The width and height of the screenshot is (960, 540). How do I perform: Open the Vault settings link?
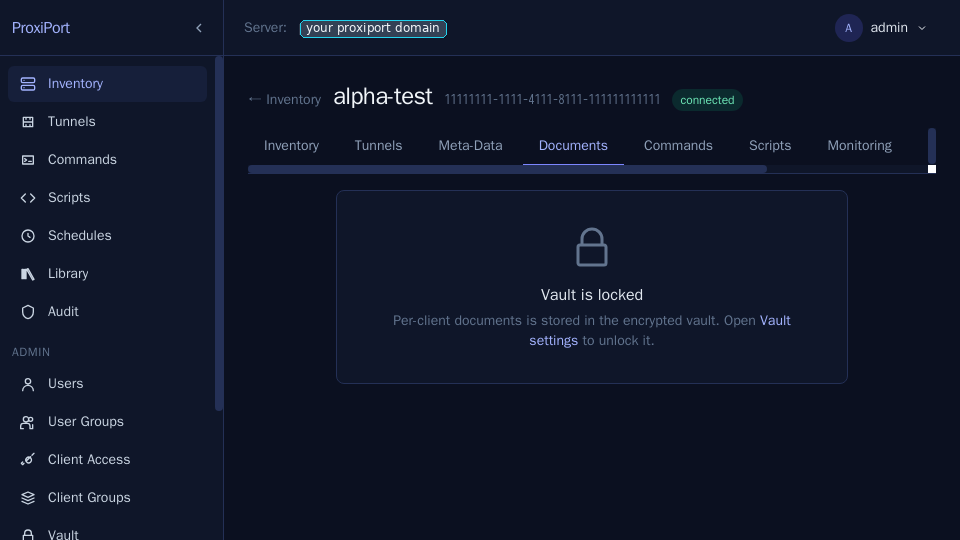pos(659,331)
